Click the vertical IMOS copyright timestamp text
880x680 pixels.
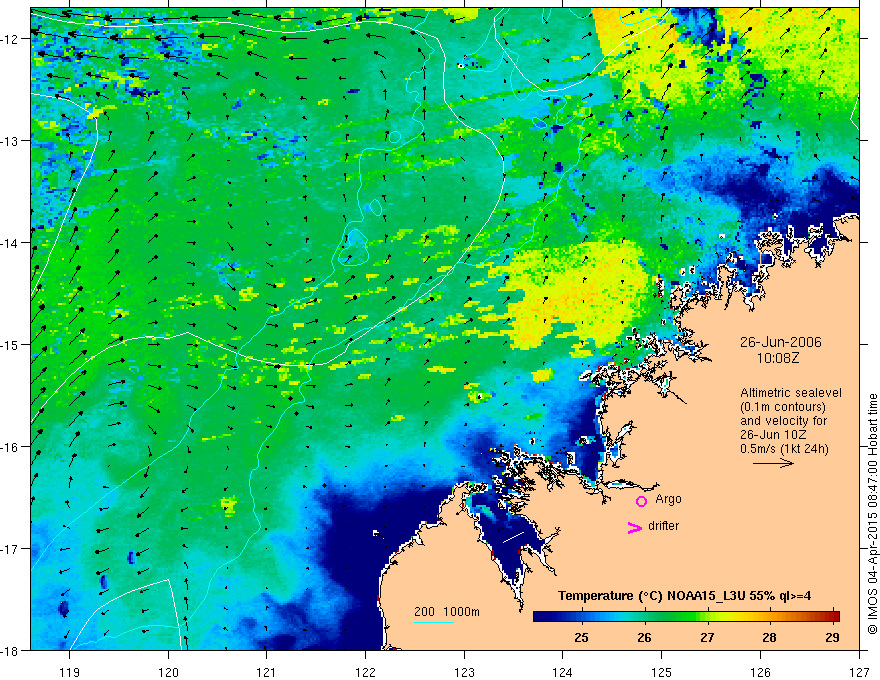[x=872, y=514]
